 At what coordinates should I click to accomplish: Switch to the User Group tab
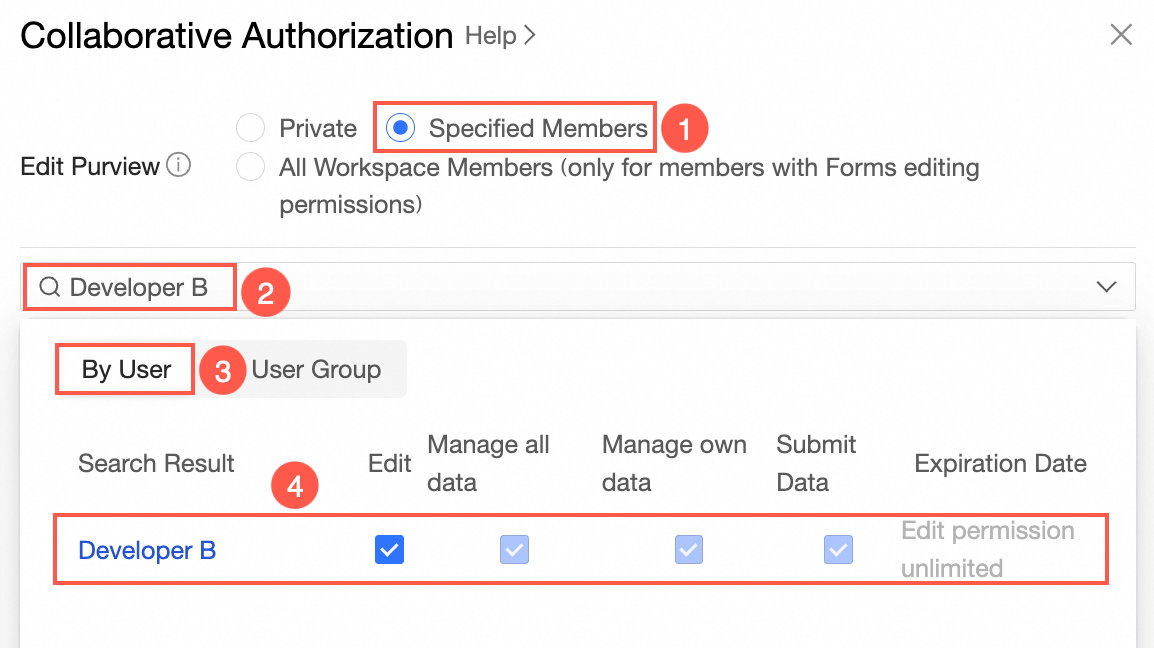316,369
